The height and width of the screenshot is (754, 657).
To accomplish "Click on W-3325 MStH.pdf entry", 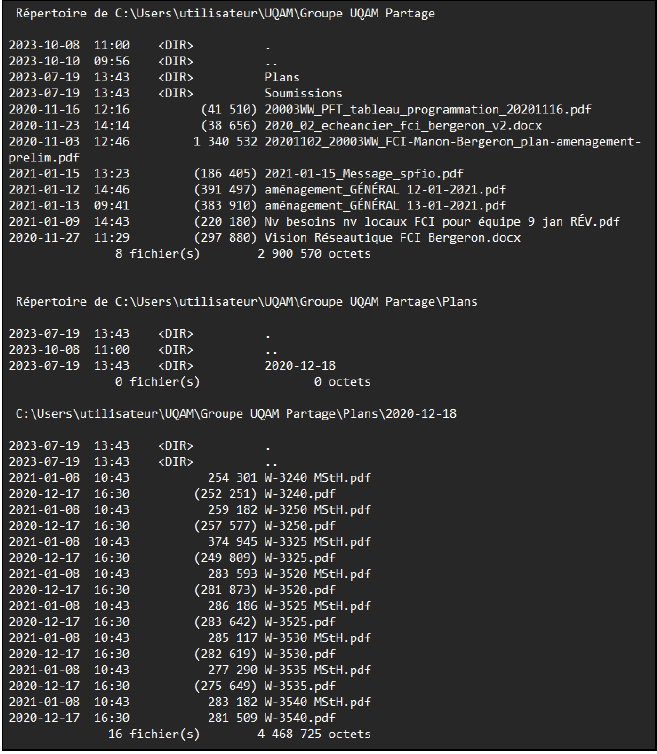I will click(x=317, y=541).
